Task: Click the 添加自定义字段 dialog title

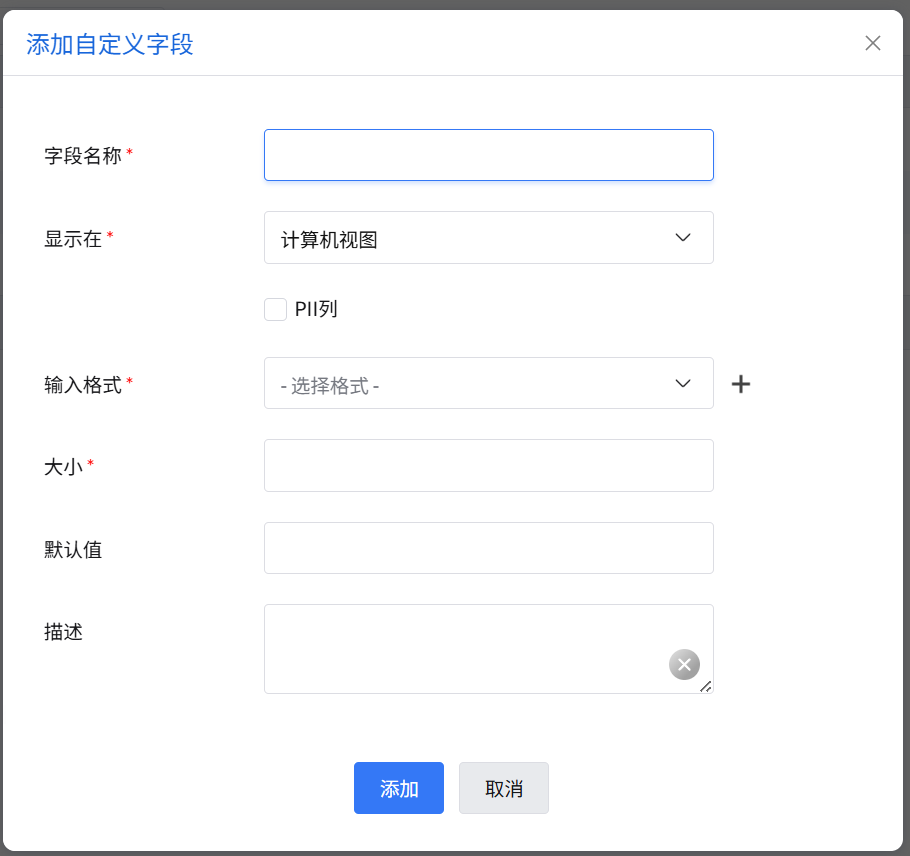Action: [110, 44]
